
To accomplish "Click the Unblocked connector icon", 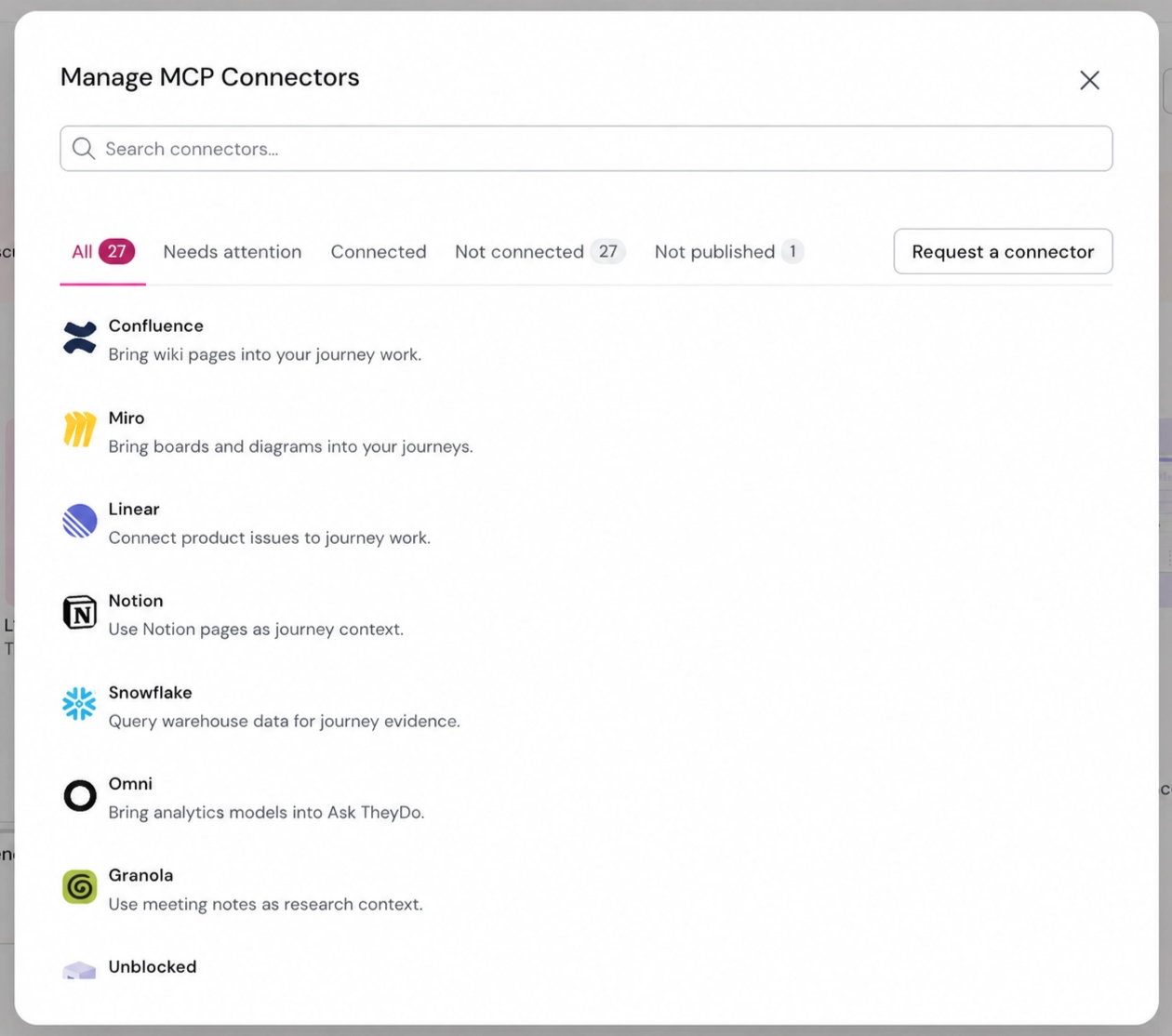I will tap(79, 970).
